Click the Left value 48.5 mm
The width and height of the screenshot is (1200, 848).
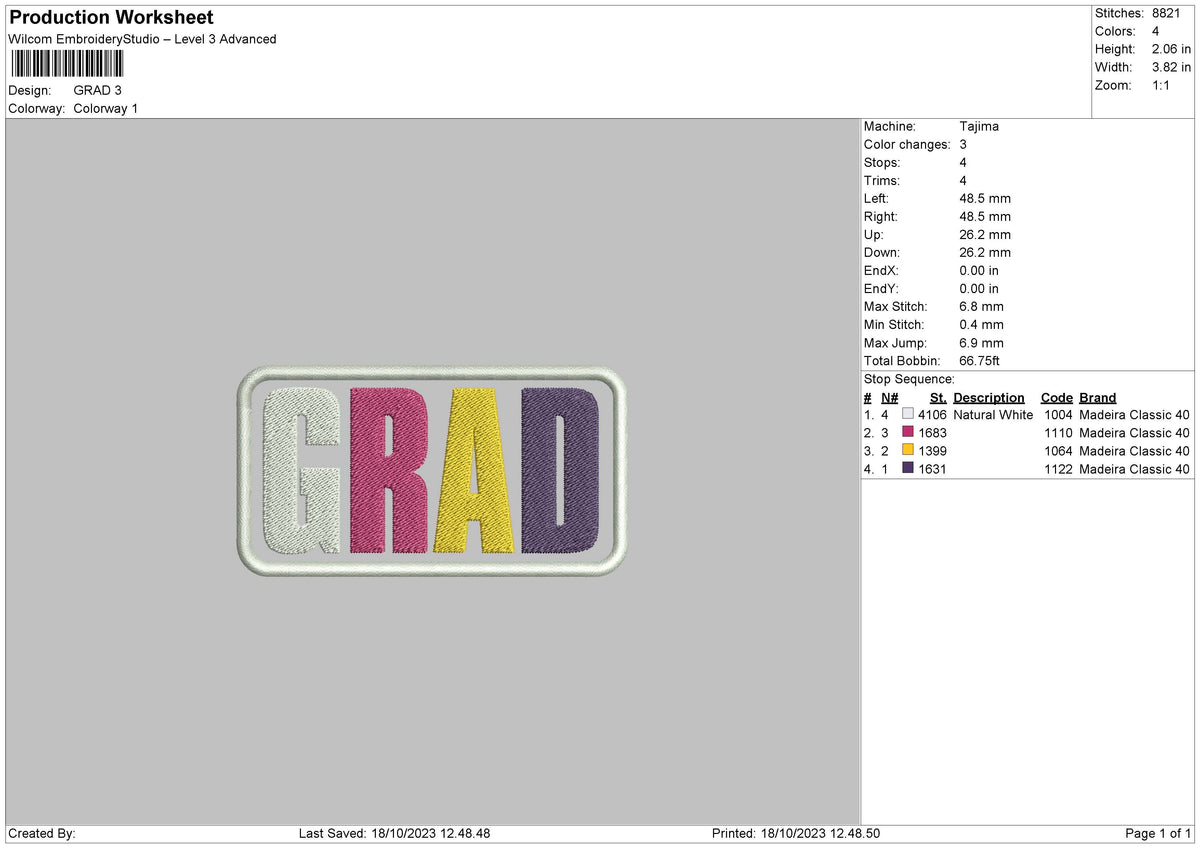coord(985,198)
